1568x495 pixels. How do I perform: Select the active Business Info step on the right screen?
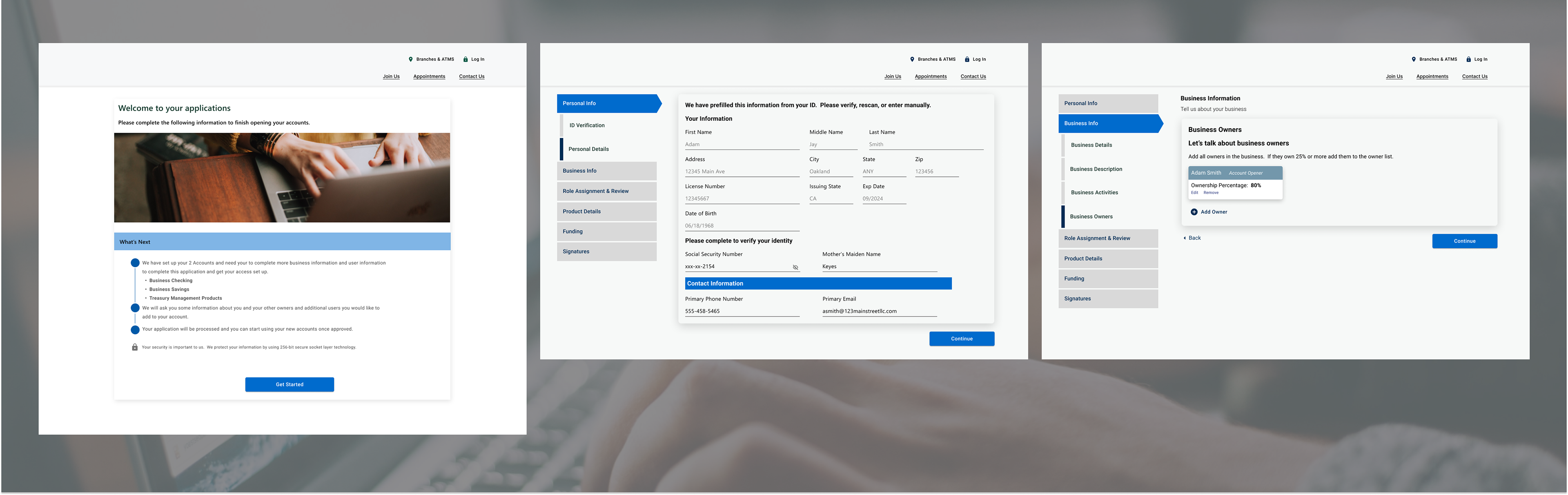(x=1110, y=124)
